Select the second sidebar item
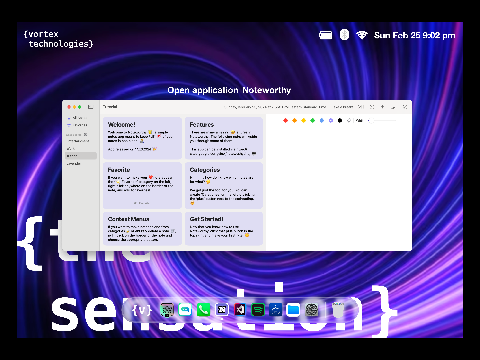This screenshot has height=360, width=480. click(x=78, y=125)
